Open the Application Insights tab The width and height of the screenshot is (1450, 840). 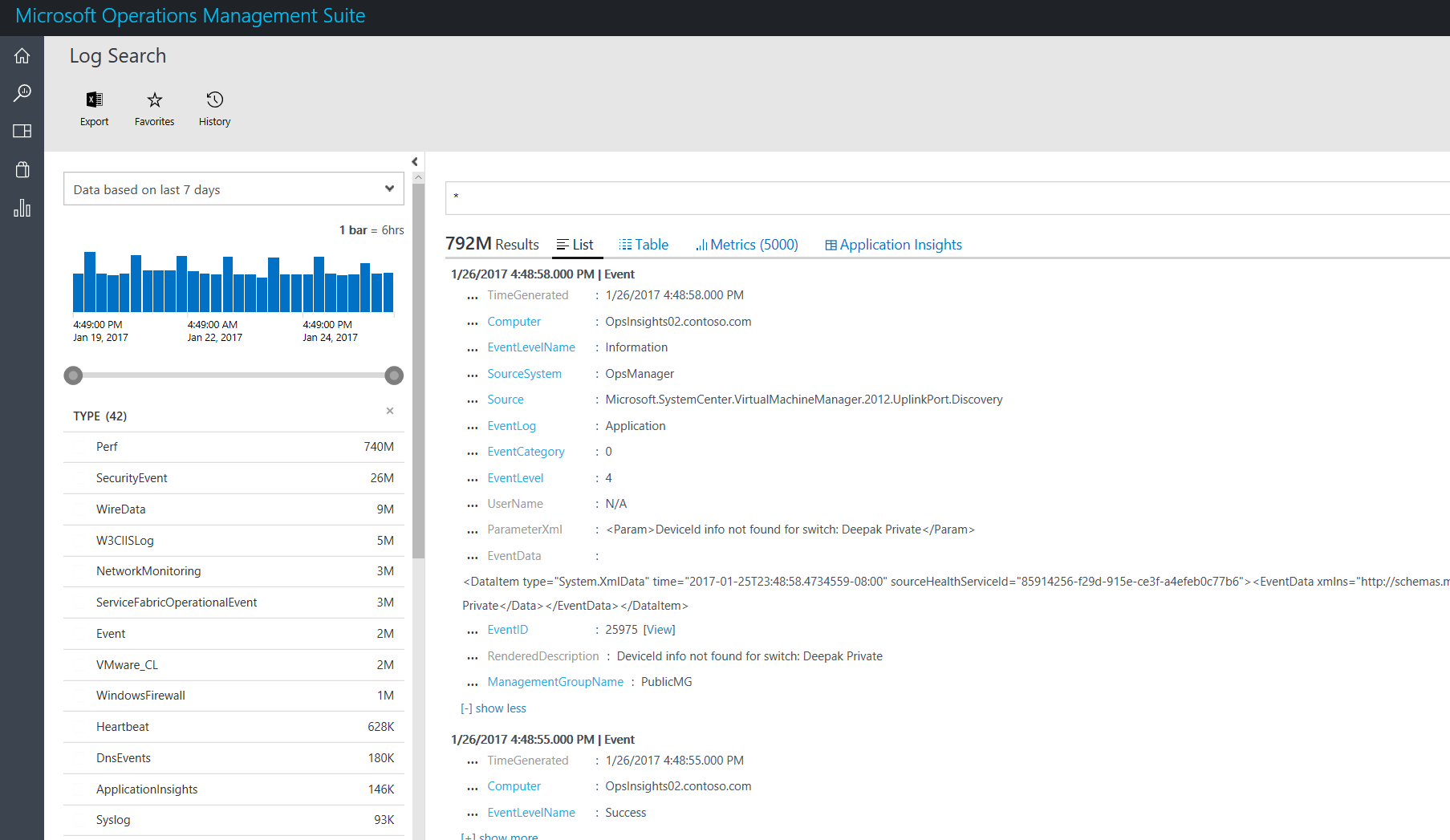[x=893, y=245]
